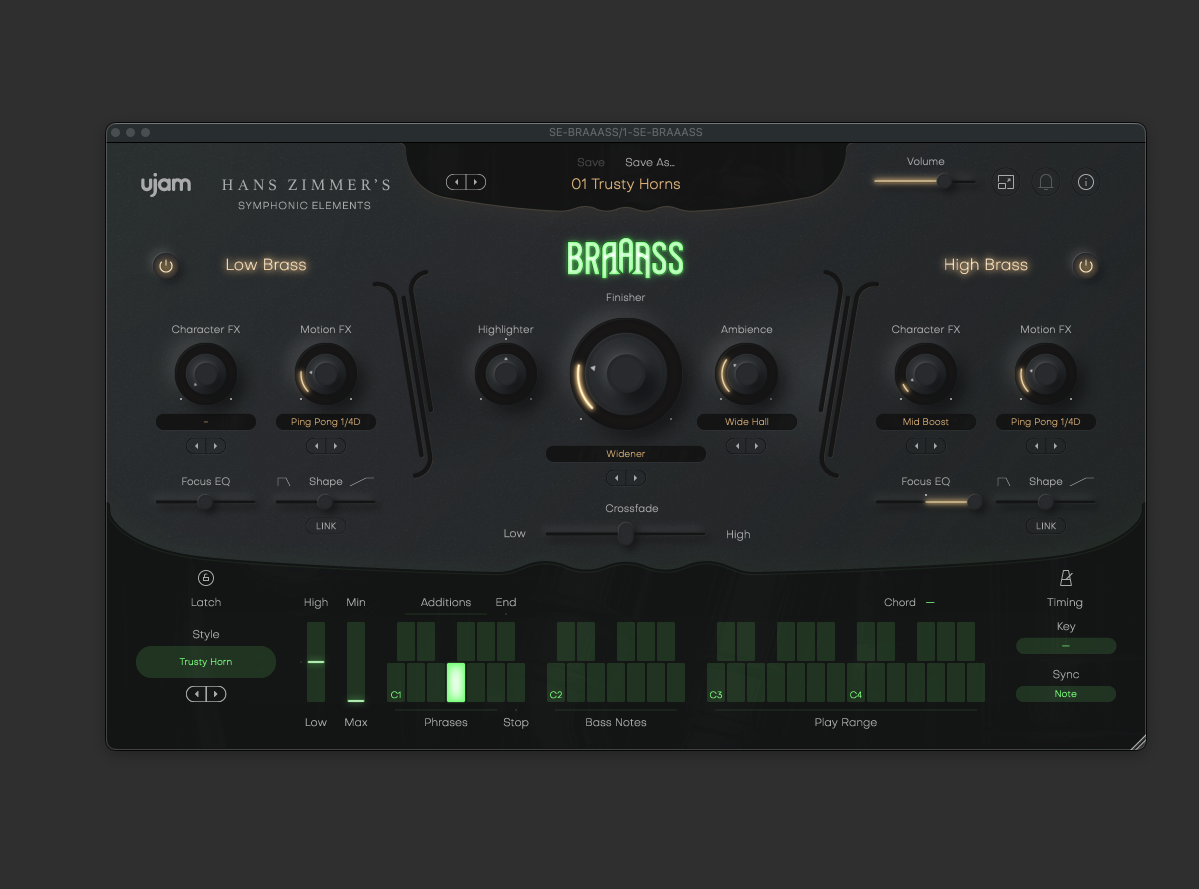Click the ujam logo
1199x889 pixels.
point(165,184)
